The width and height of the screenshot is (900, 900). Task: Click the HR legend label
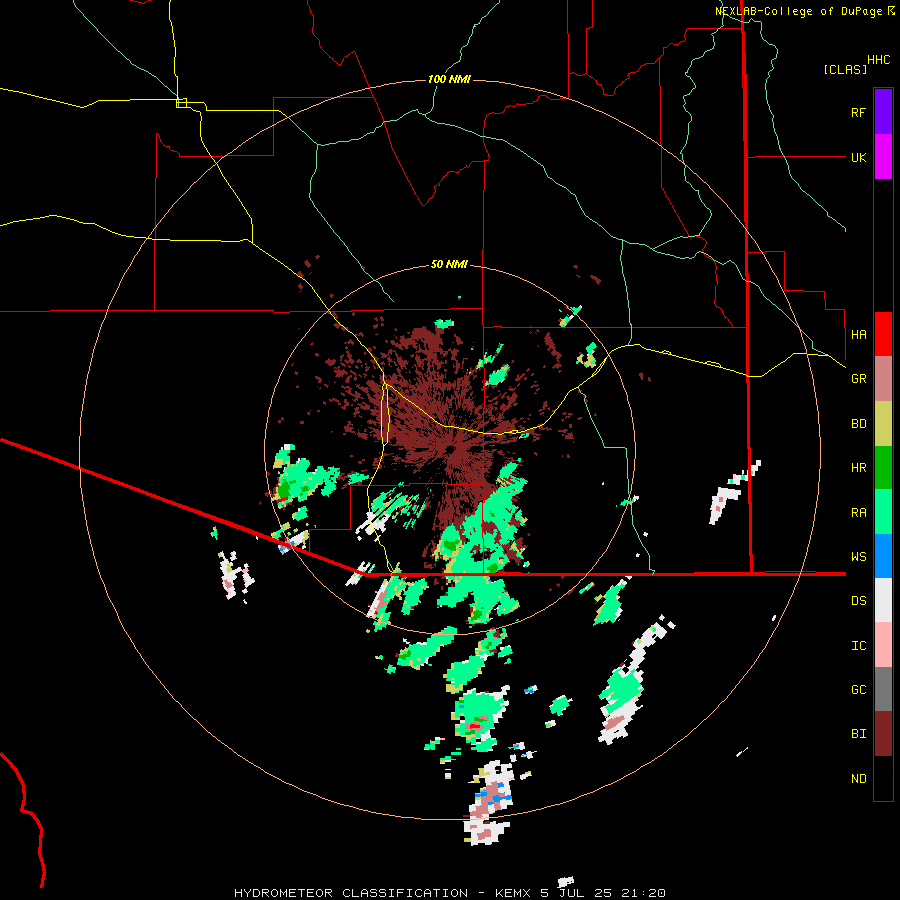[x=858, y=468]
